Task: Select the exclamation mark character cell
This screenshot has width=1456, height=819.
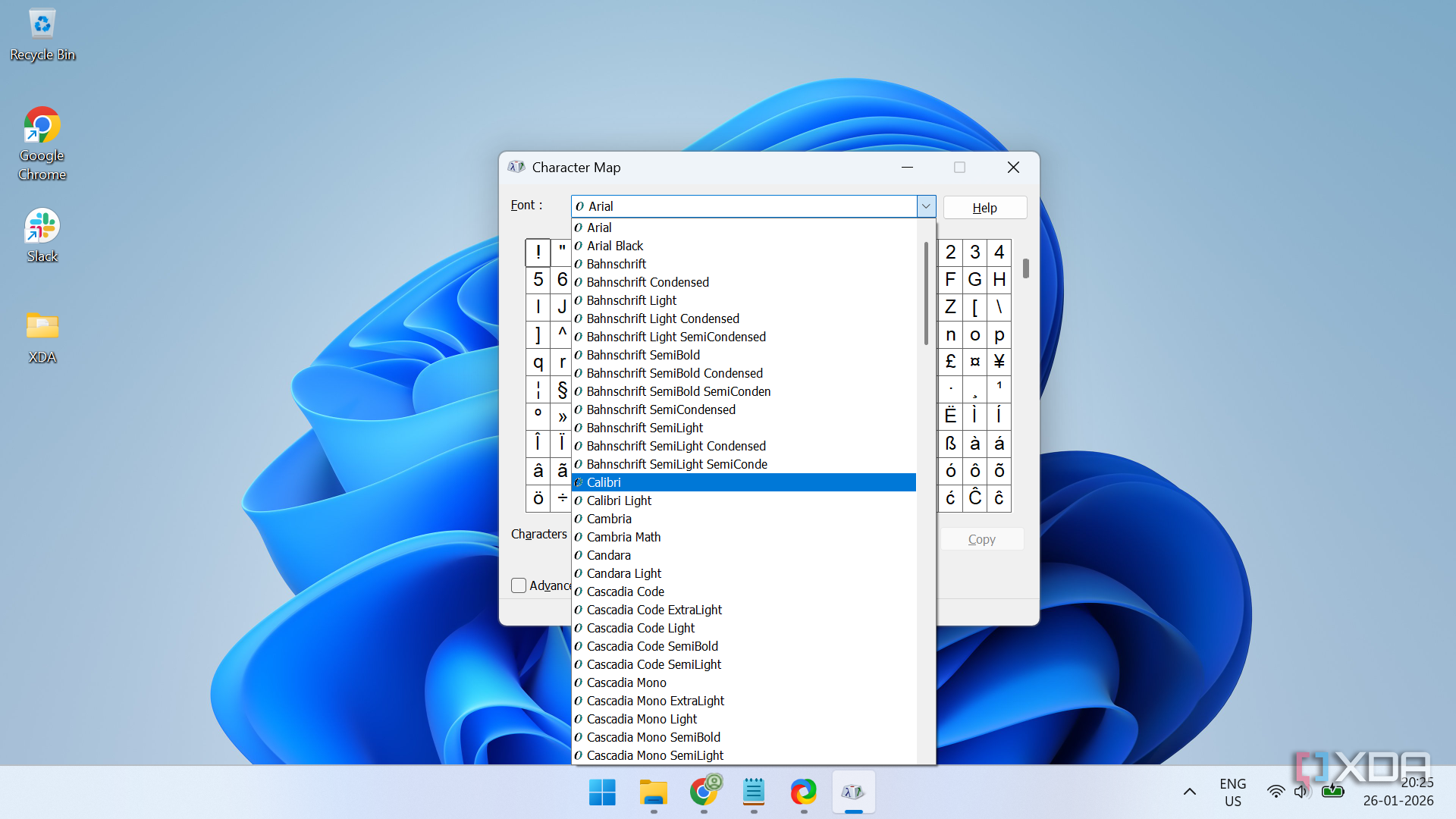Action: point(538,252)
